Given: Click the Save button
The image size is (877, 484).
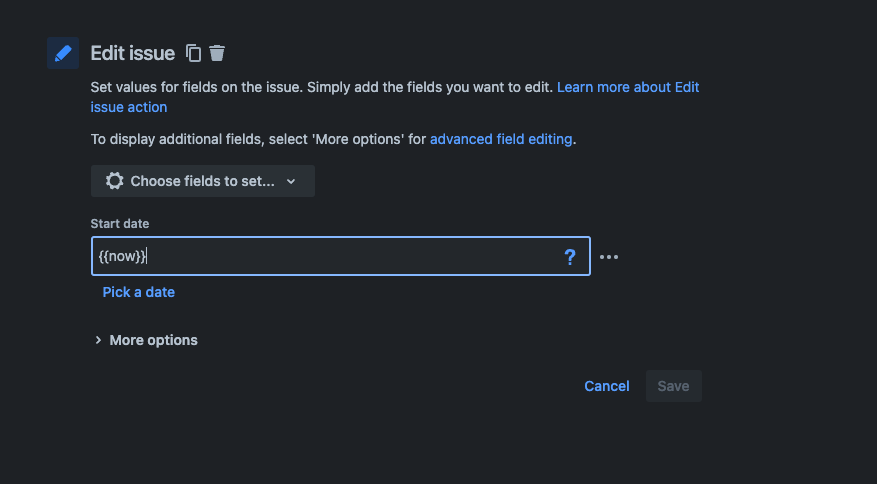Looking at the screenshot, I should coord(673,386).
